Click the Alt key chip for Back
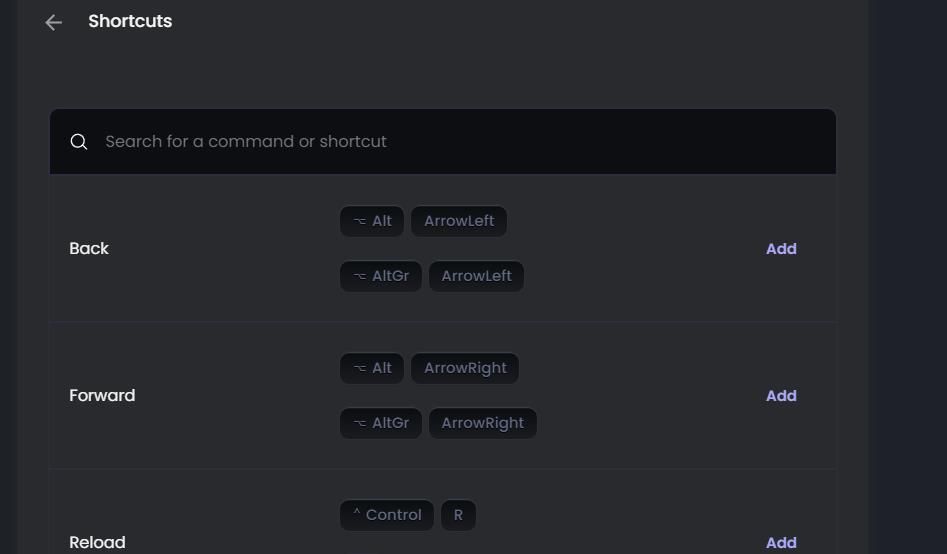Screen dimensions: 947x554 tap(372, 221)
